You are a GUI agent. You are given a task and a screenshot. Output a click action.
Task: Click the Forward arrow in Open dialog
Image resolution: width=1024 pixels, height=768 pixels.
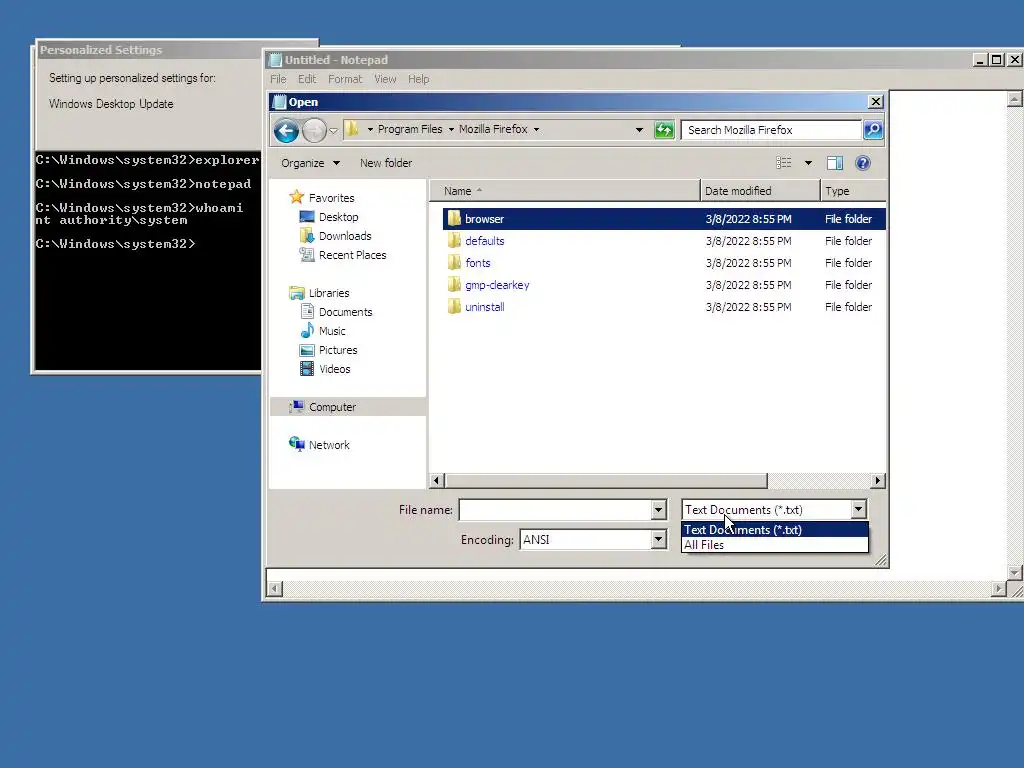point(314,131)
